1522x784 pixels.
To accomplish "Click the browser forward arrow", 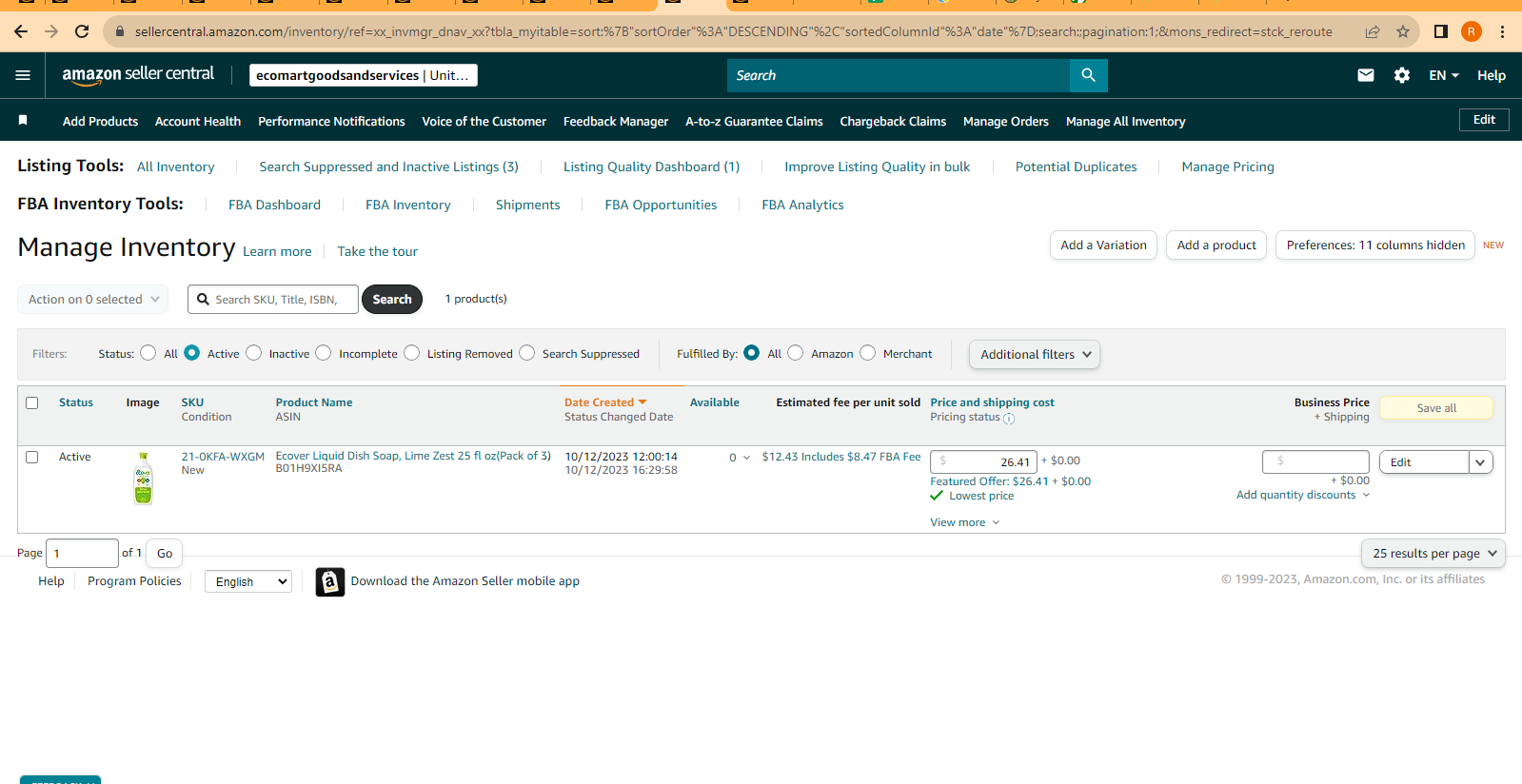I will coord(51,31).
